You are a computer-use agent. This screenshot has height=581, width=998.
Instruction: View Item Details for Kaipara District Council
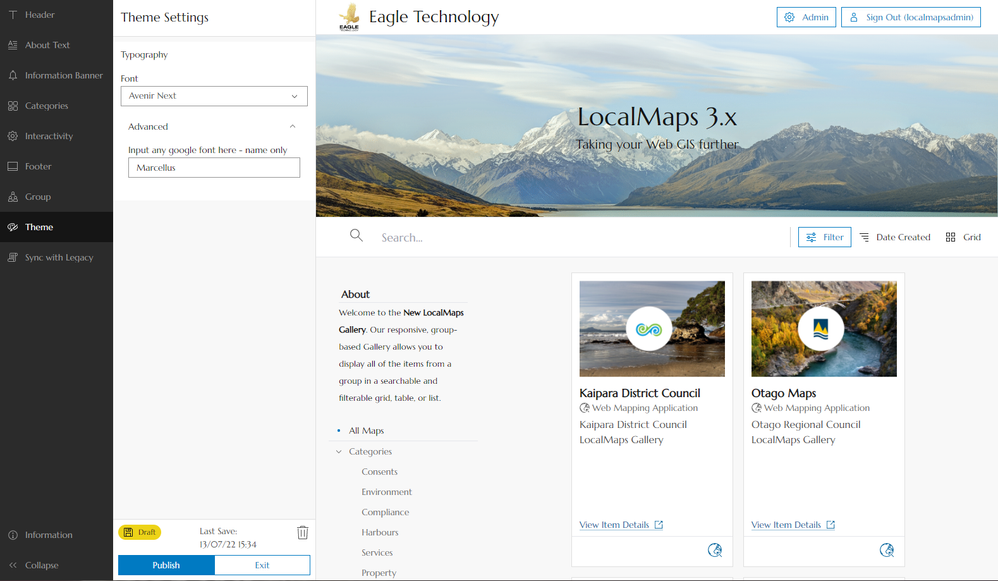coord(621,525)
